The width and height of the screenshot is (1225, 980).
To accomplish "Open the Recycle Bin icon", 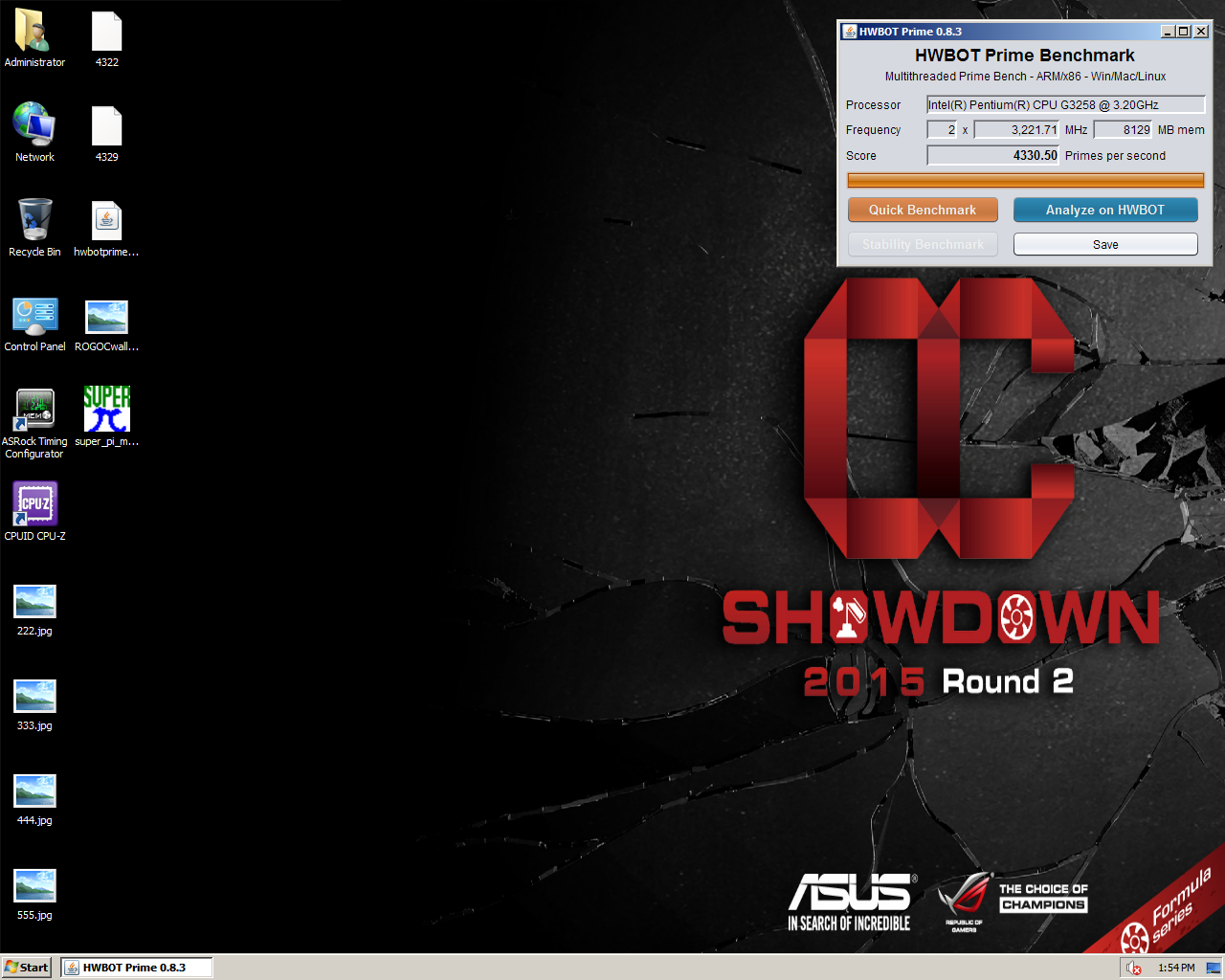I will point(34,219).
